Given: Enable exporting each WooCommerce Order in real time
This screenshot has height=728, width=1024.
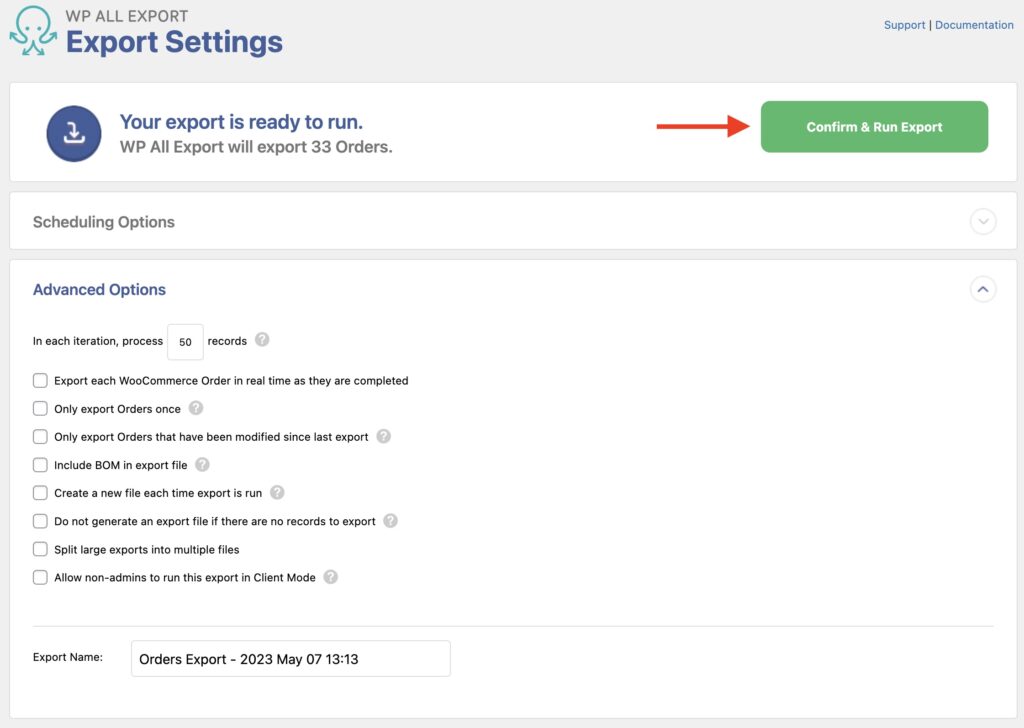Looking at the screenshot, I should pyautogui.click(x=40, y=380).
